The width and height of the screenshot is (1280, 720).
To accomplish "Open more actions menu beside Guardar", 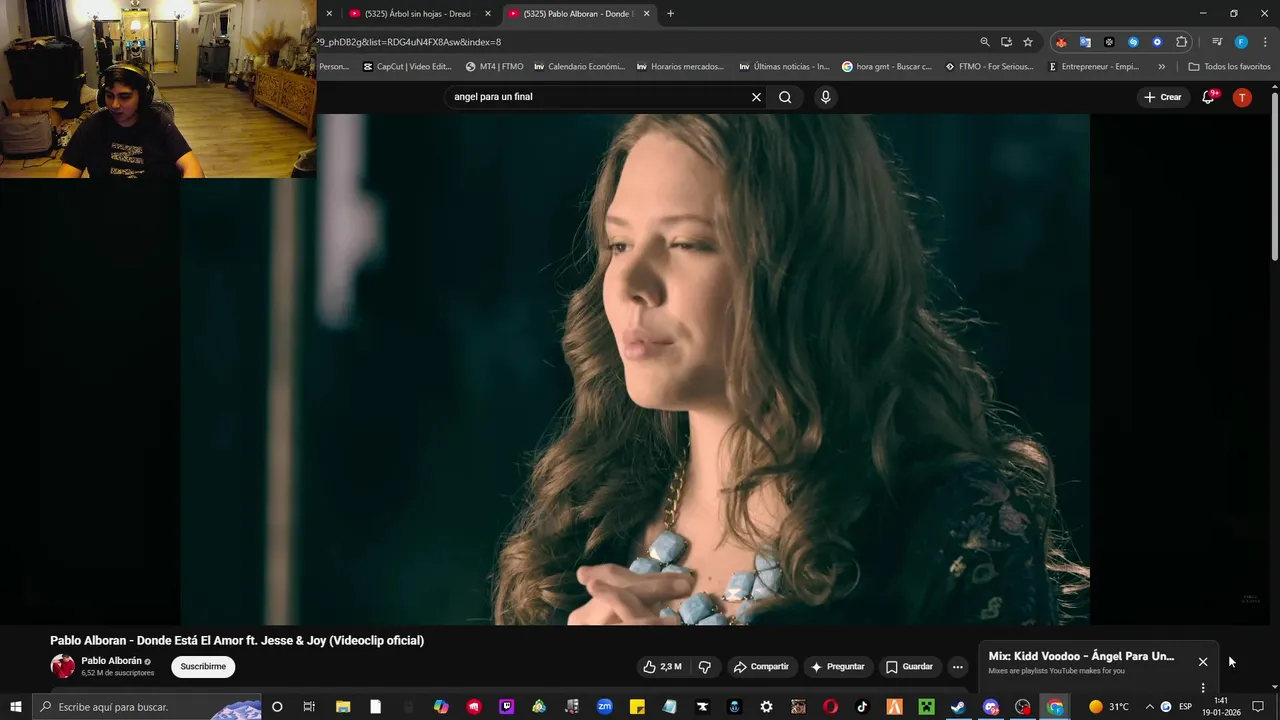I will [957, 667].
